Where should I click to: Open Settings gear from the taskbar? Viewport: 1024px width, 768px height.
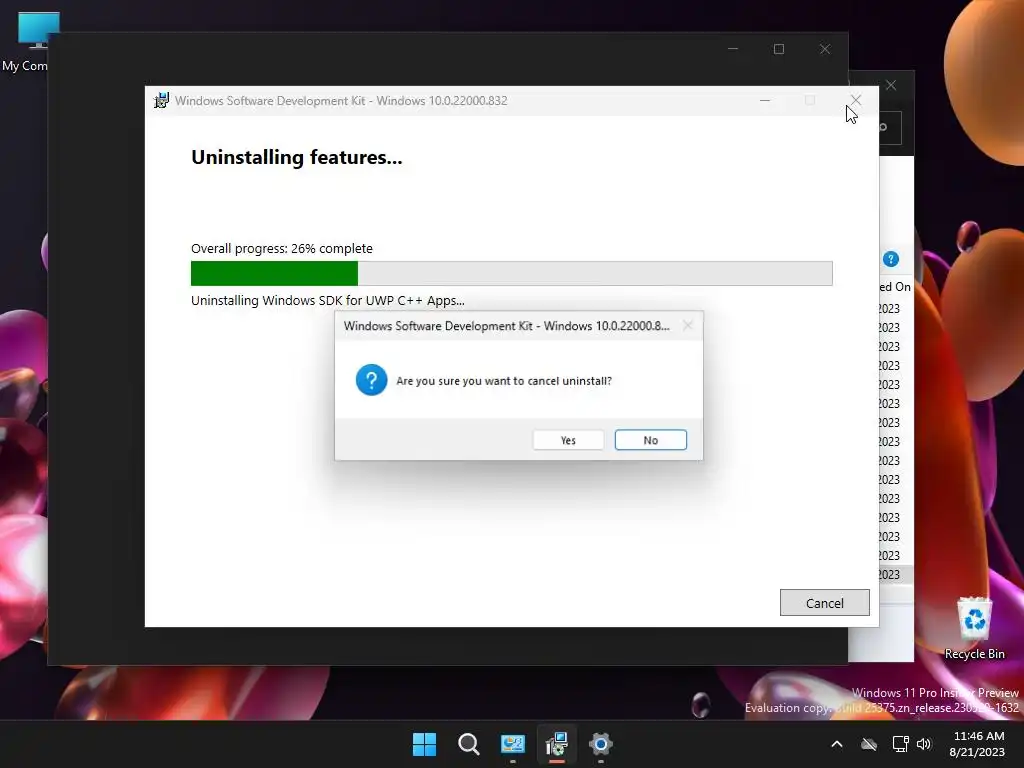601,744
